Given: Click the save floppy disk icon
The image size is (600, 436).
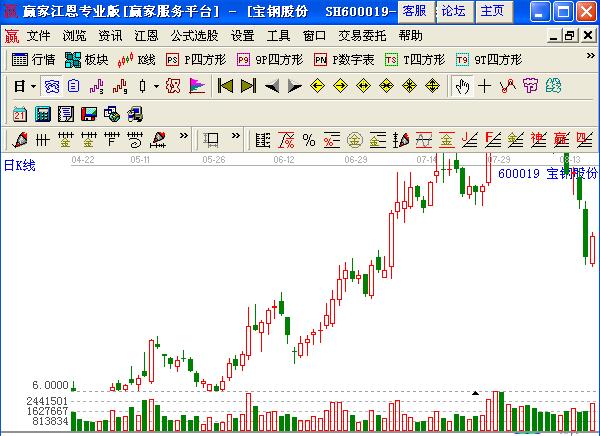Looking at the screenshot, I should [x=87, y=113].
